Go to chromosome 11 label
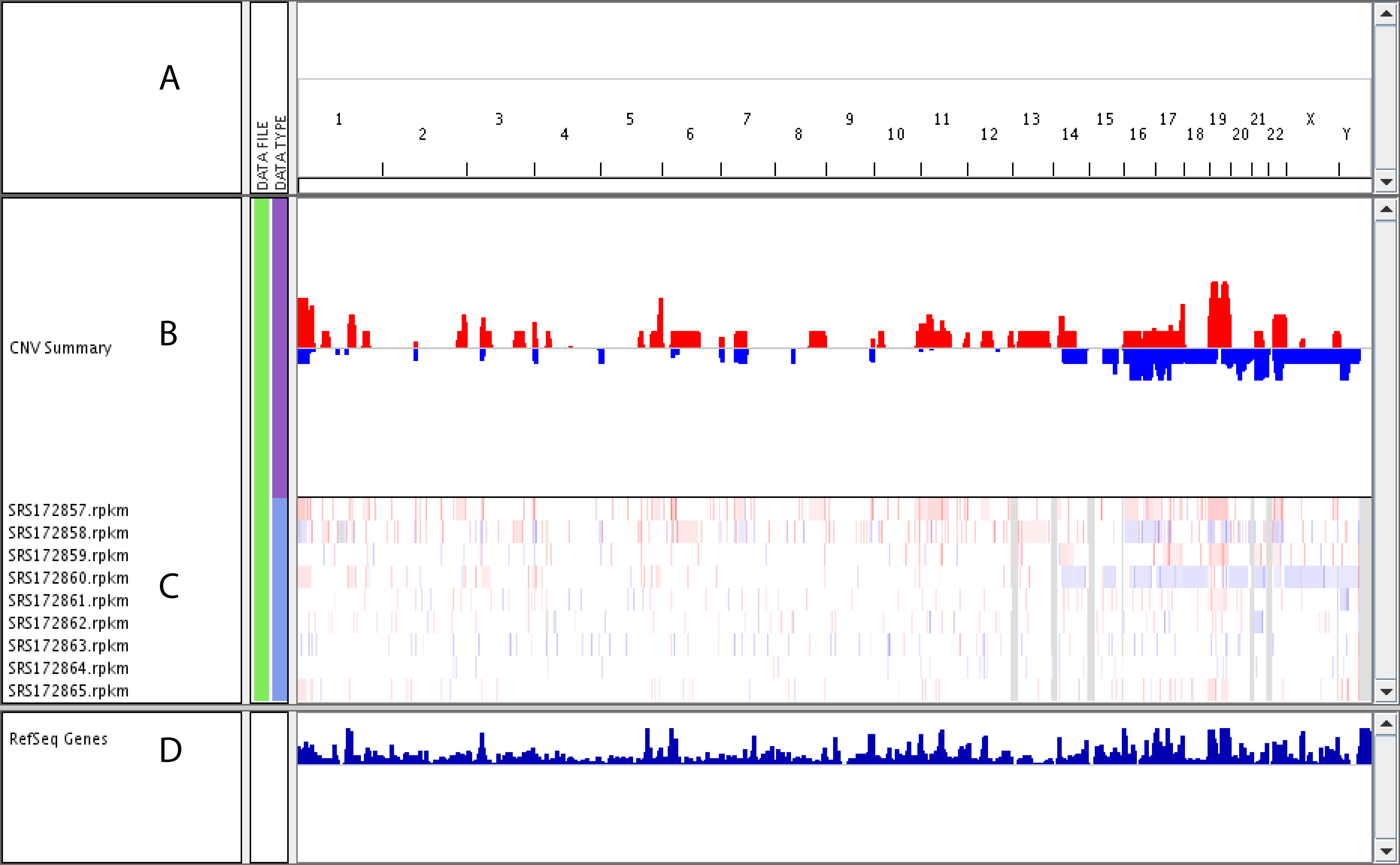This screenshot has height=865, width=1400. pyautogui.click(x=942, y=119)
